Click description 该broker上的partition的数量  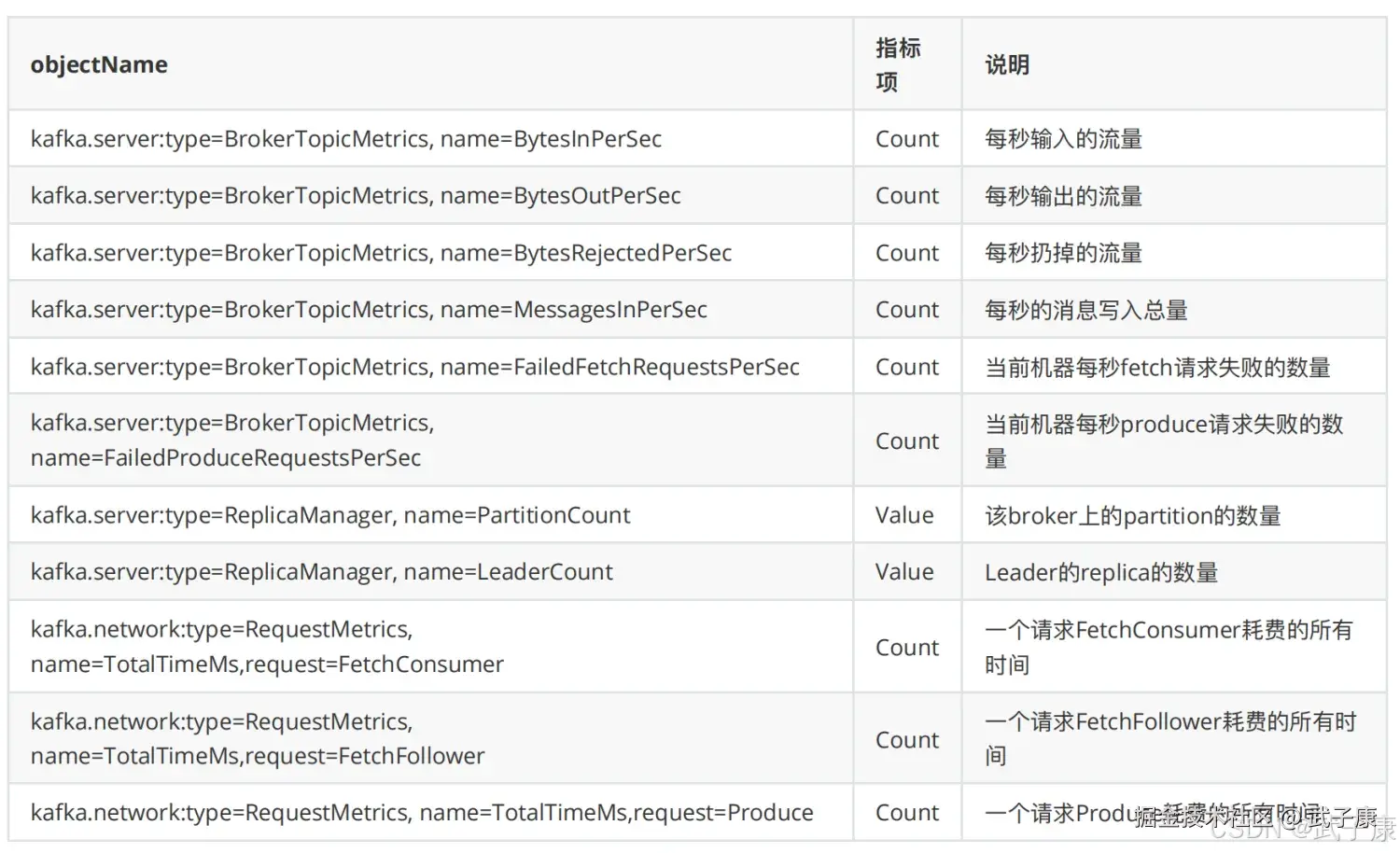[1133, 515]
